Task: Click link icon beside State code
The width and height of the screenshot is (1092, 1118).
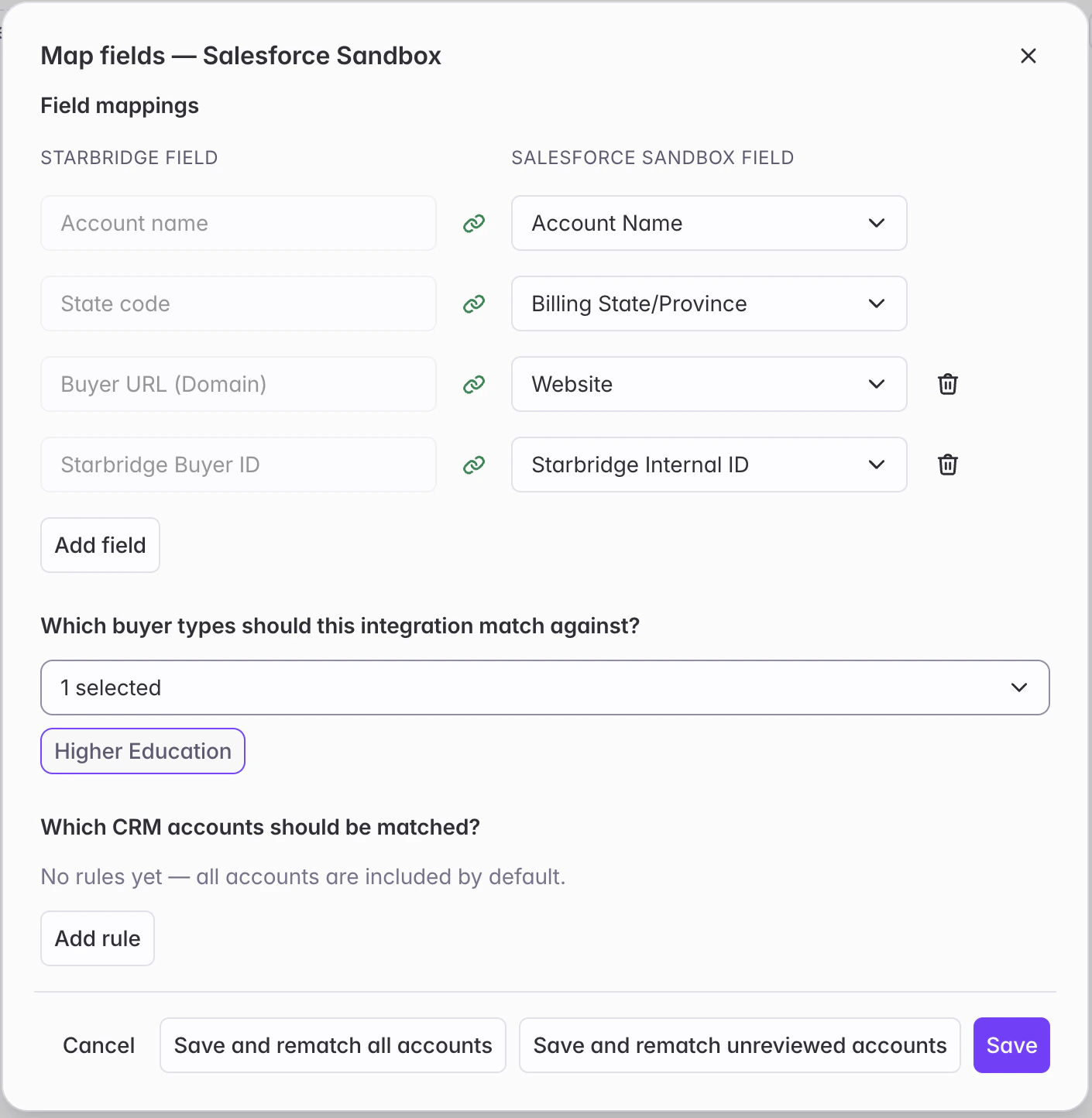Action: (x=474, y=304)
